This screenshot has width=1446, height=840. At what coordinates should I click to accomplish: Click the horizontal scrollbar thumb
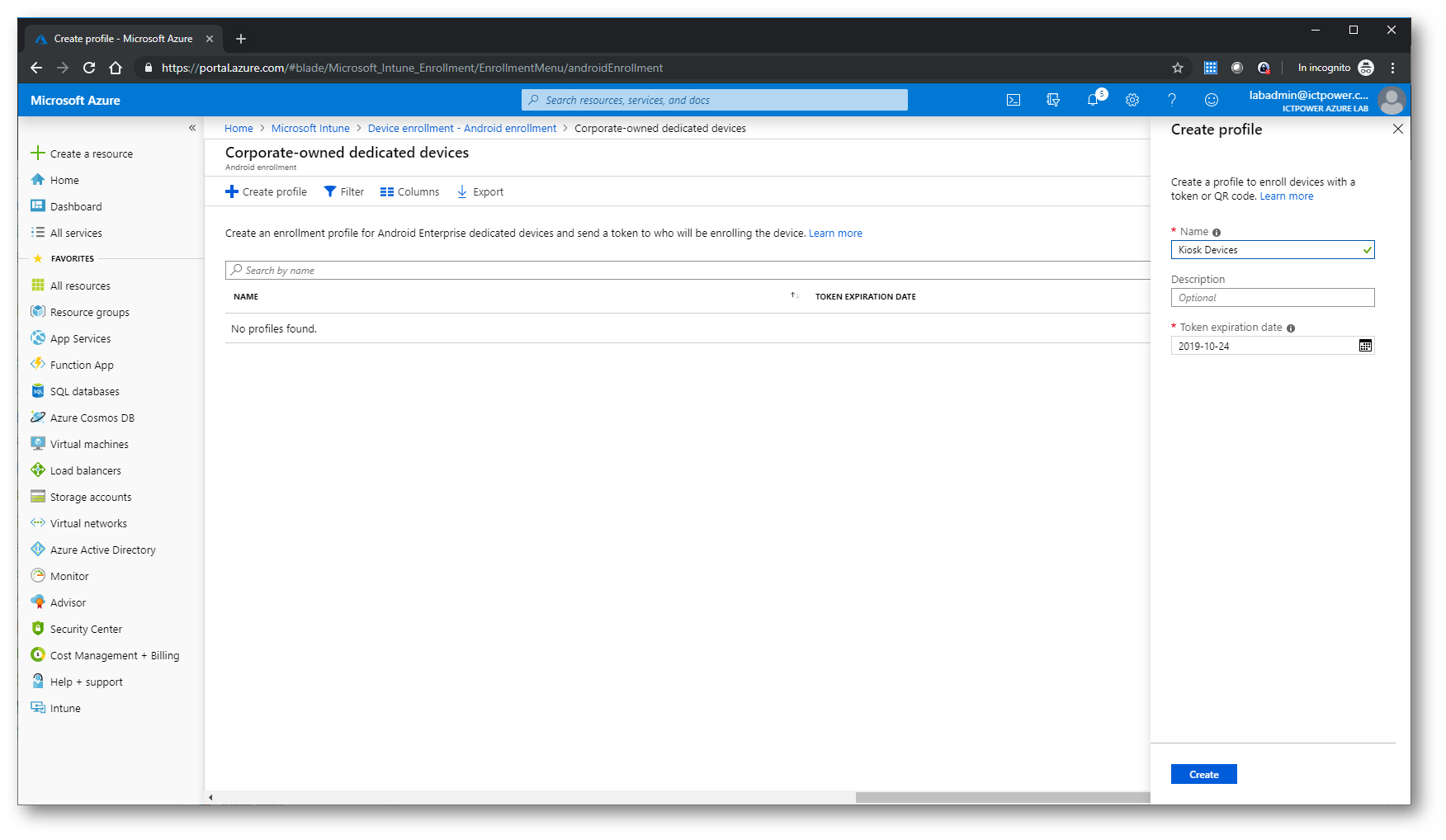[1003, 797]
